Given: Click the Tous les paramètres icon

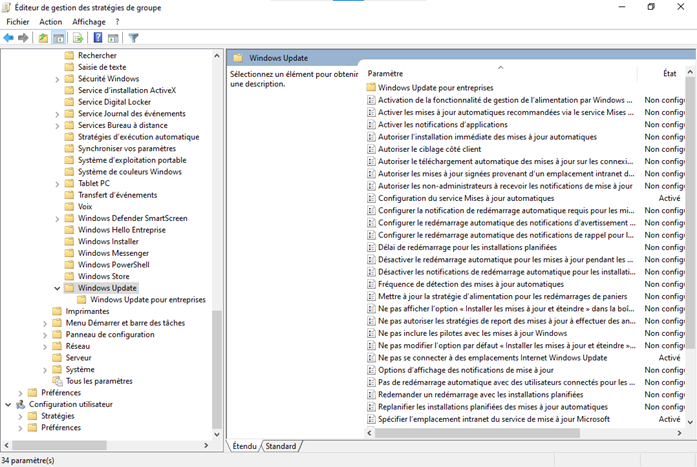Looking at the screenshot, I should click(x=57, y=381).
